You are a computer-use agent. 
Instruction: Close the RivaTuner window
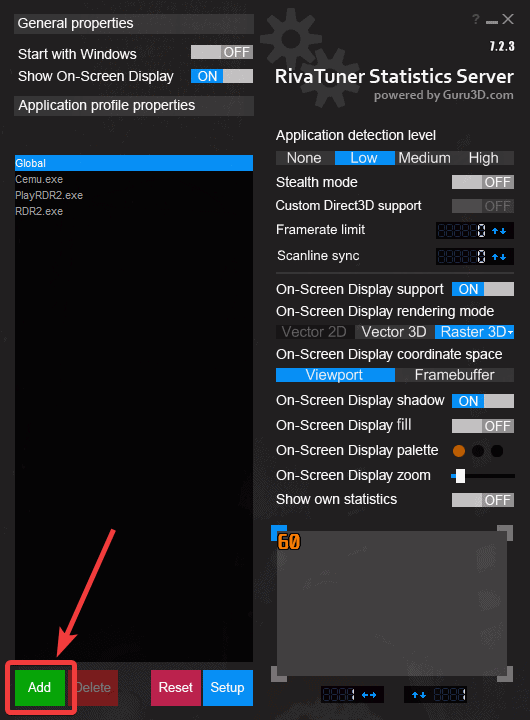[x=508, y=19]
